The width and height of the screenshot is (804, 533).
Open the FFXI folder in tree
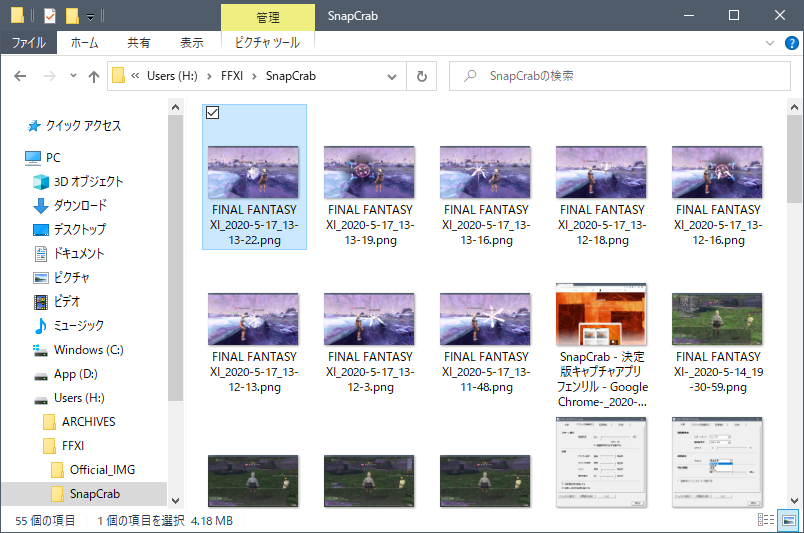[64, 446]
